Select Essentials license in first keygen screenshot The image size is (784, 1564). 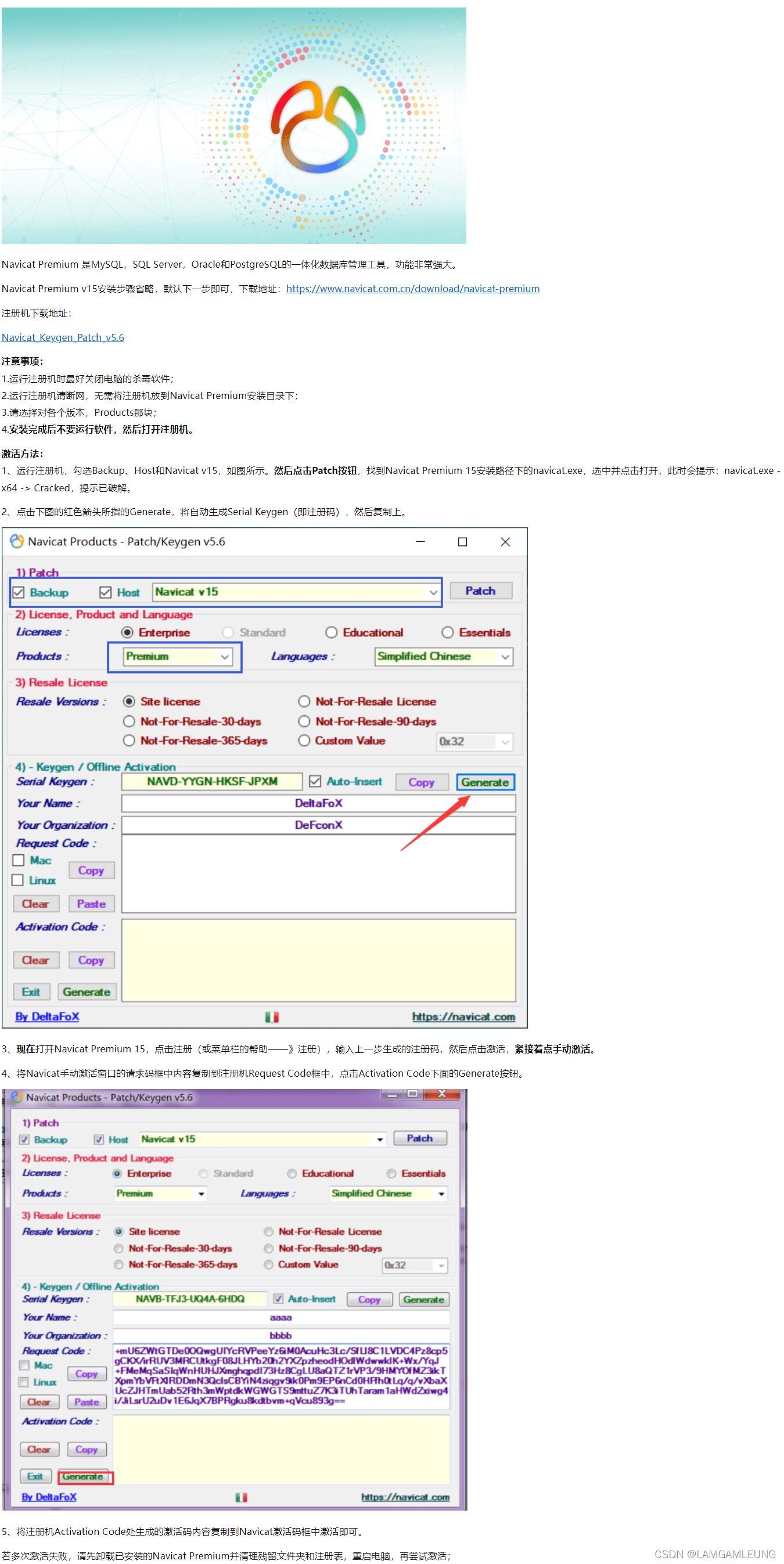448,632
